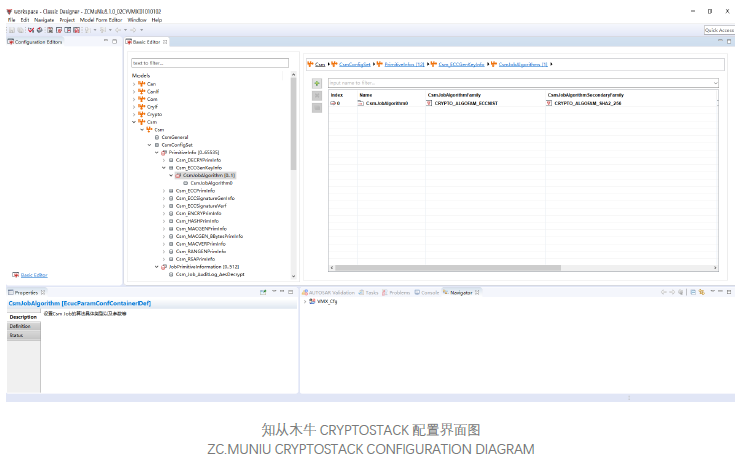This screenshot has width=745, height=461.
Task: Click the Forward navigation arrow in toolbar
Action: (134, 30)
